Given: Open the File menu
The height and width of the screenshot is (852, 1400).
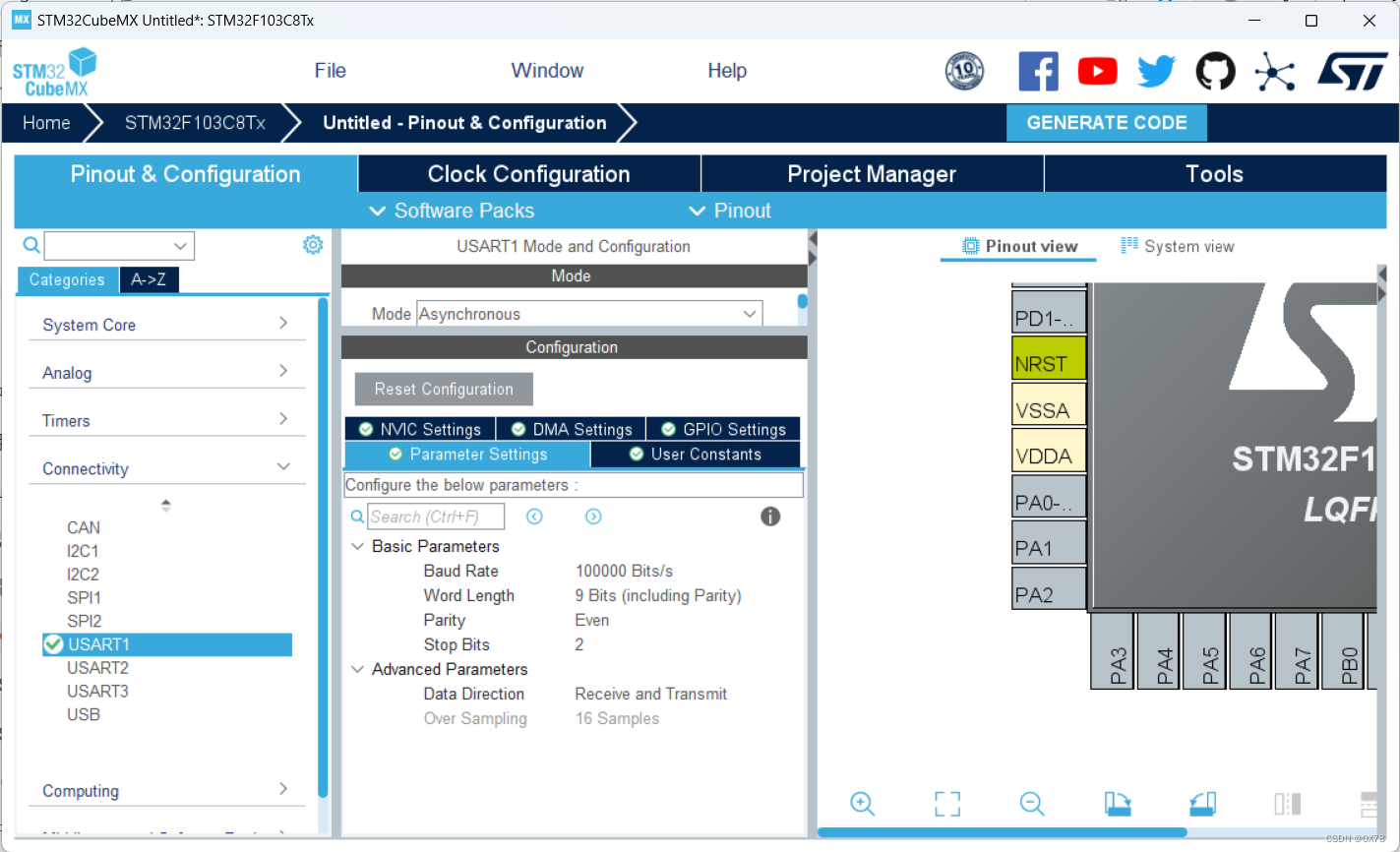Looking at the screenshot, I should (330, 71).
